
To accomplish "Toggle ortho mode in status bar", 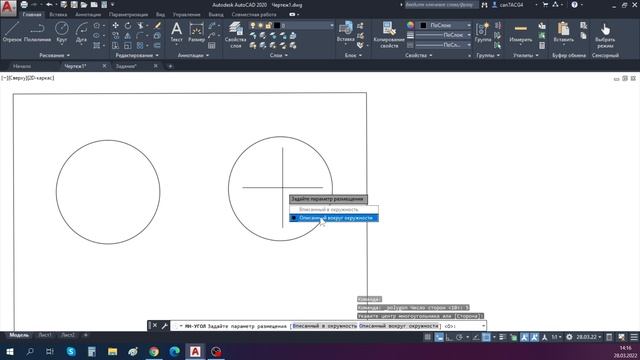I will [x=449, y=337].
